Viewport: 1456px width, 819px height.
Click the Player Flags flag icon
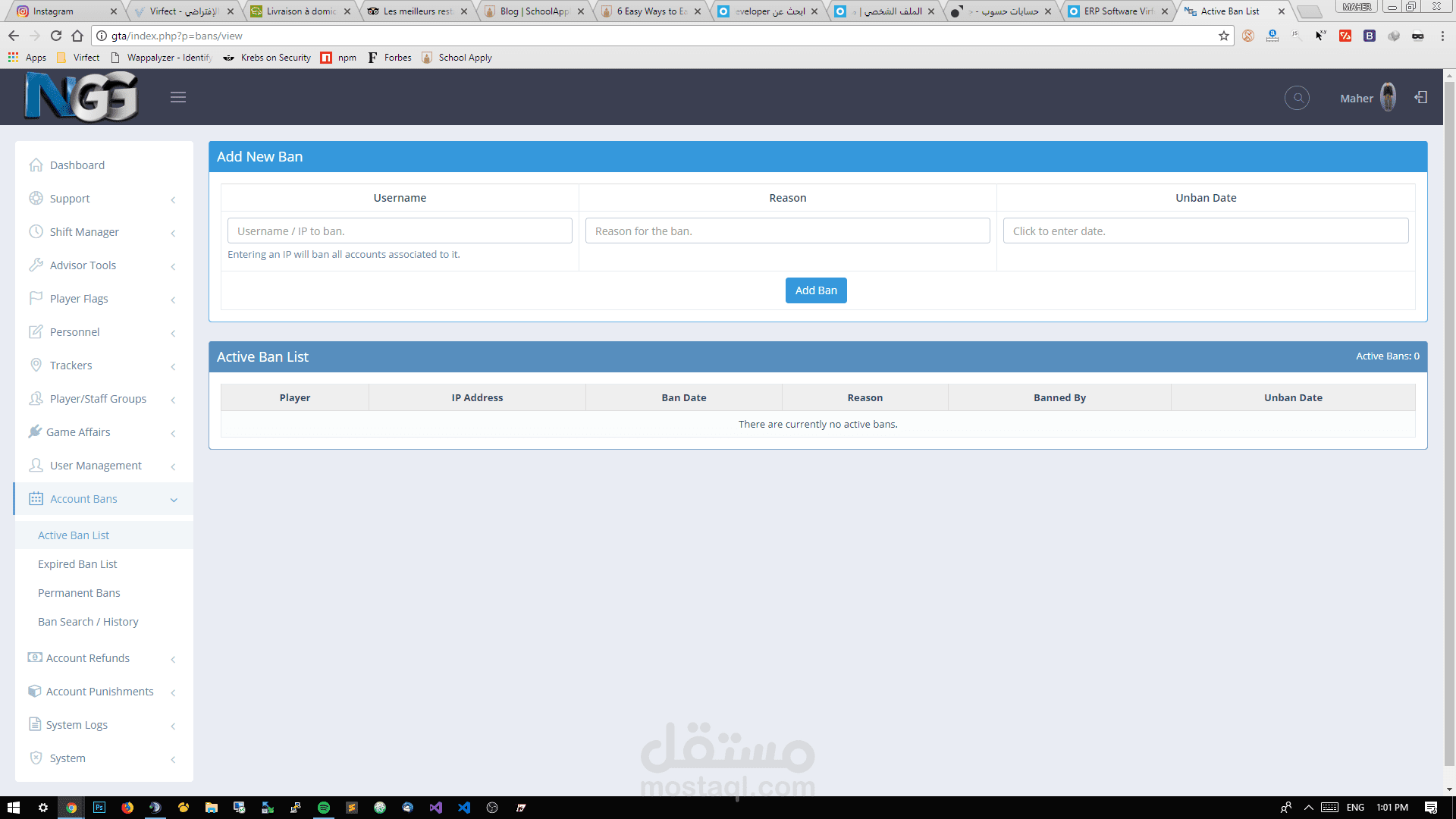36,298
